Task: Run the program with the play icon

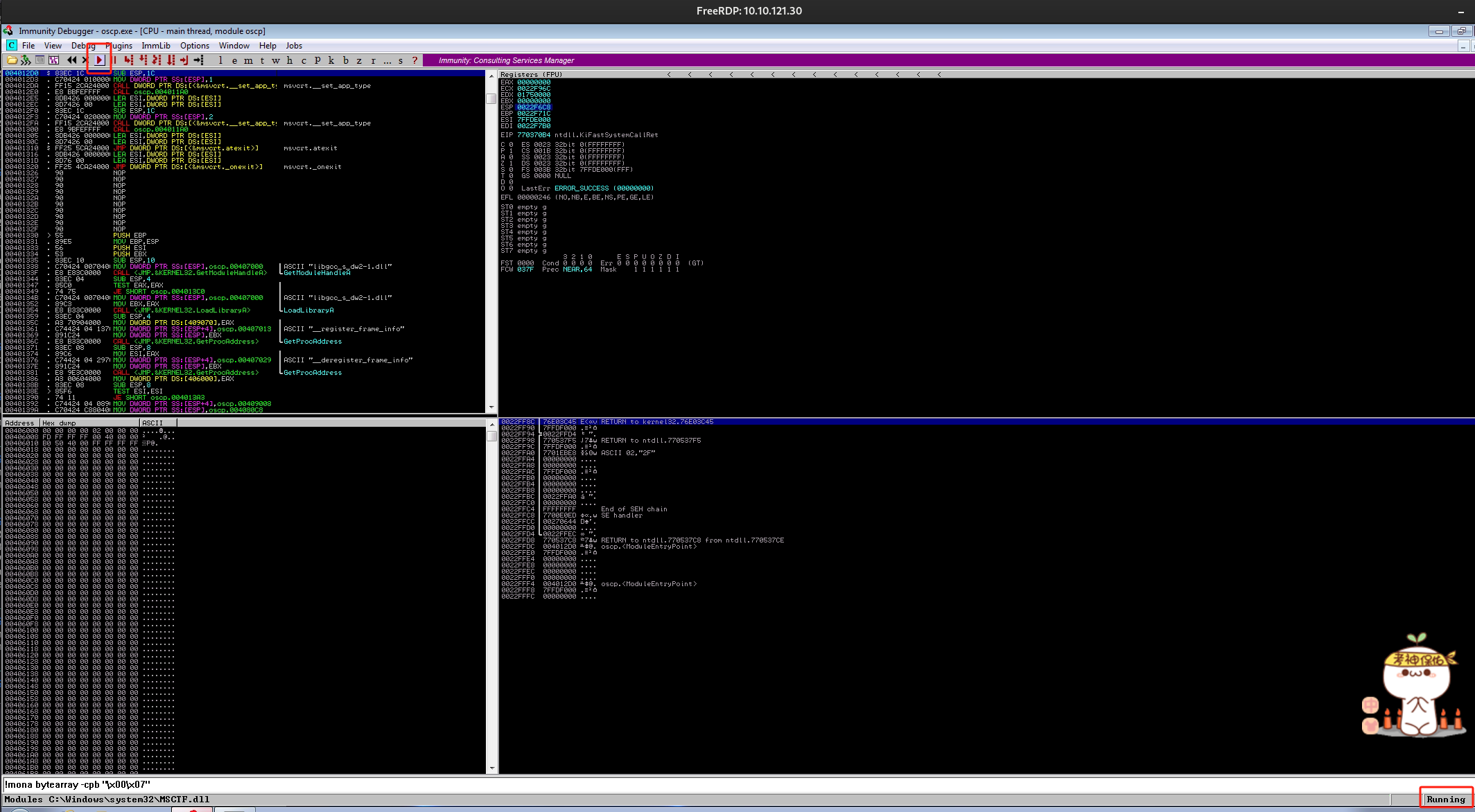Action: 99,60
